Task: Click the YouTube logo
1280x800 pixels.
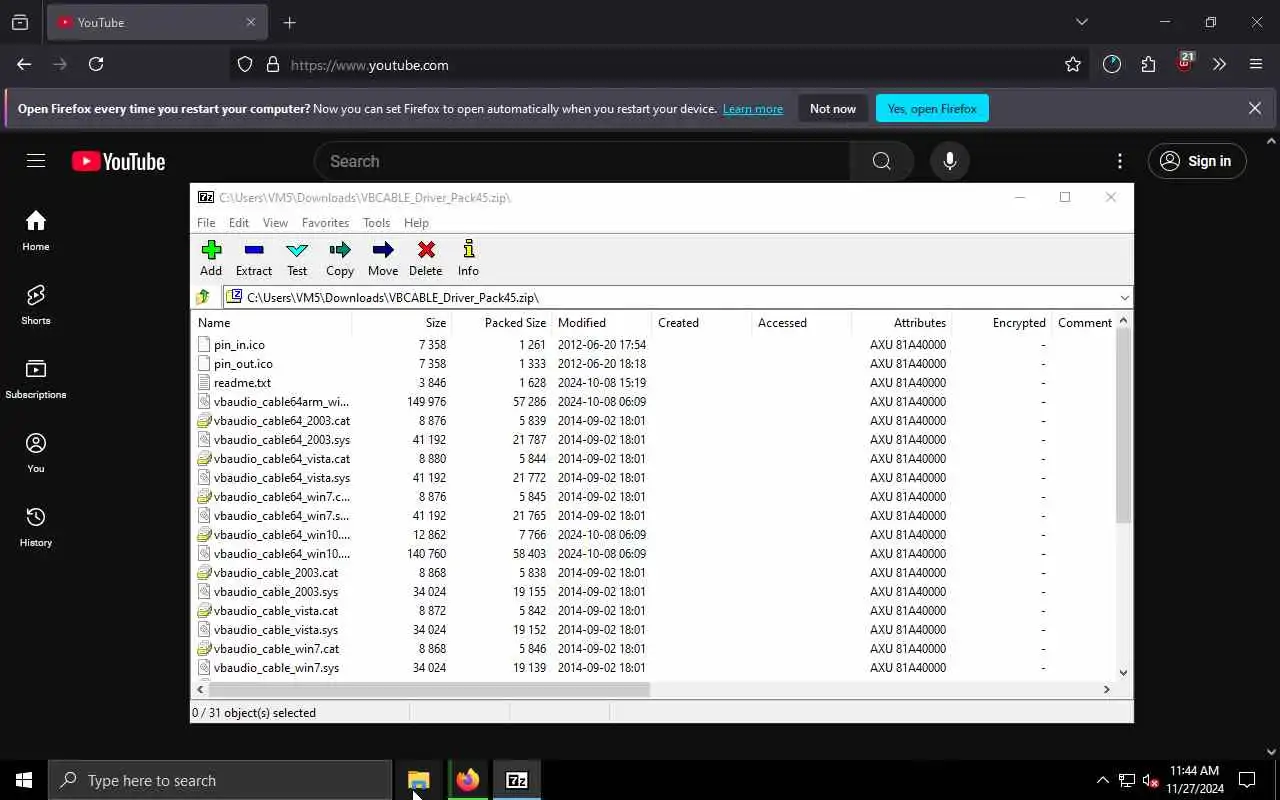Action: click(x=118, y=161)
